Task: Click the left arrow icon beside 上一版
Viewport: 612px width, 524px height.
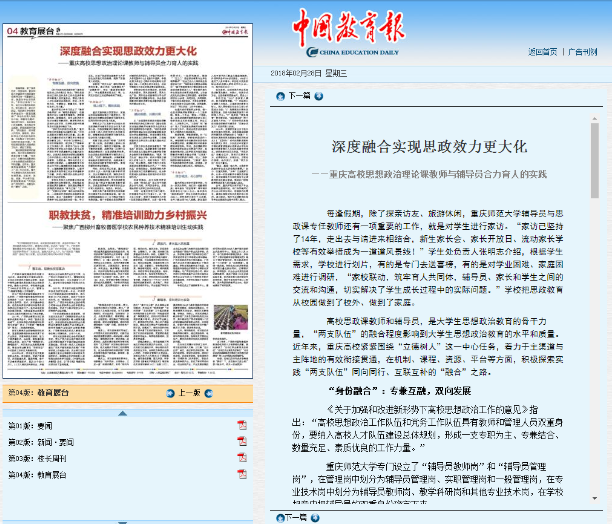Action: (168, 393)
